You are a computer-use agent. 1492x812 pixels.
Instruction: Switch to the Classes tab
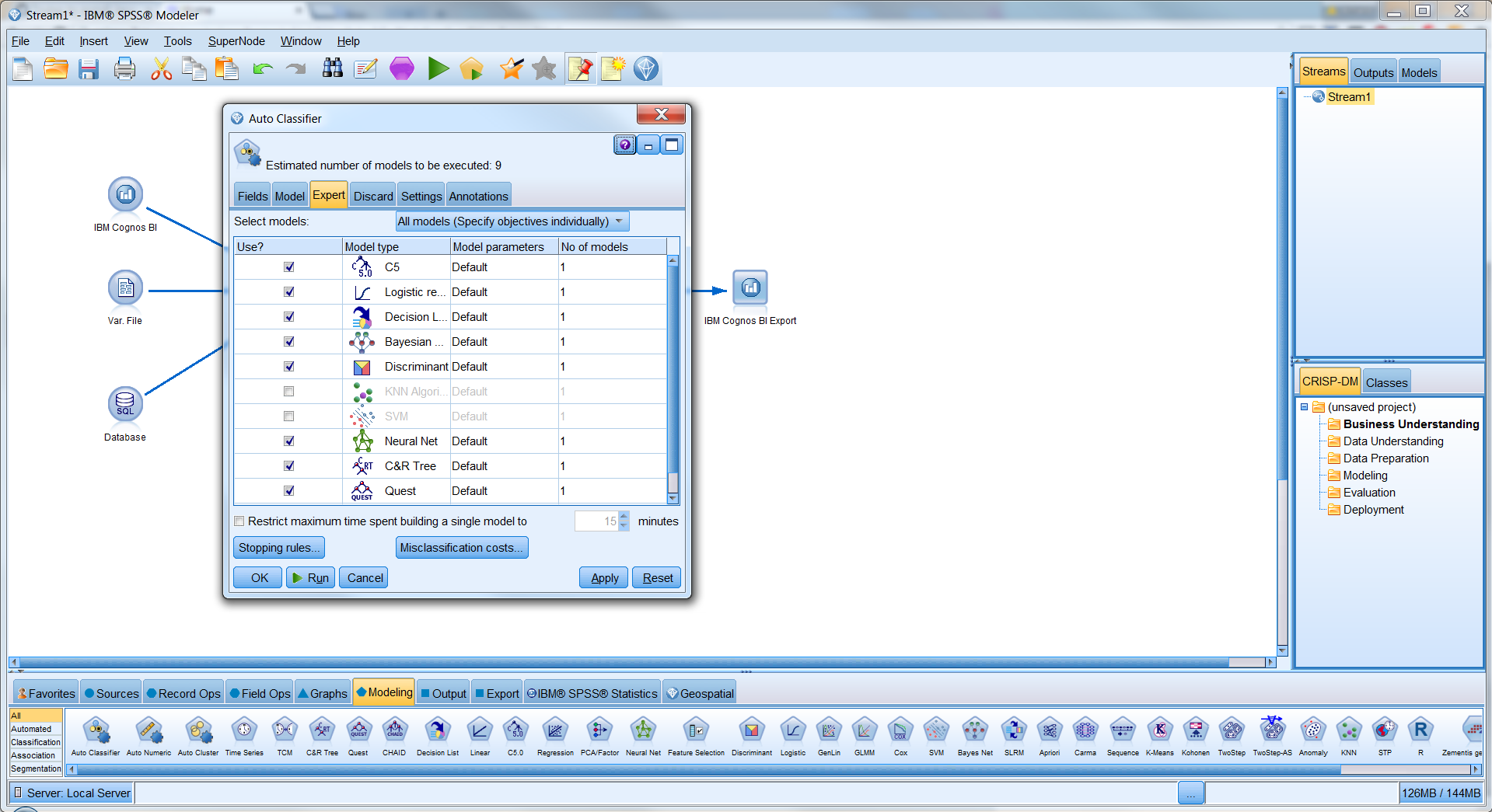coord(1386,382)
